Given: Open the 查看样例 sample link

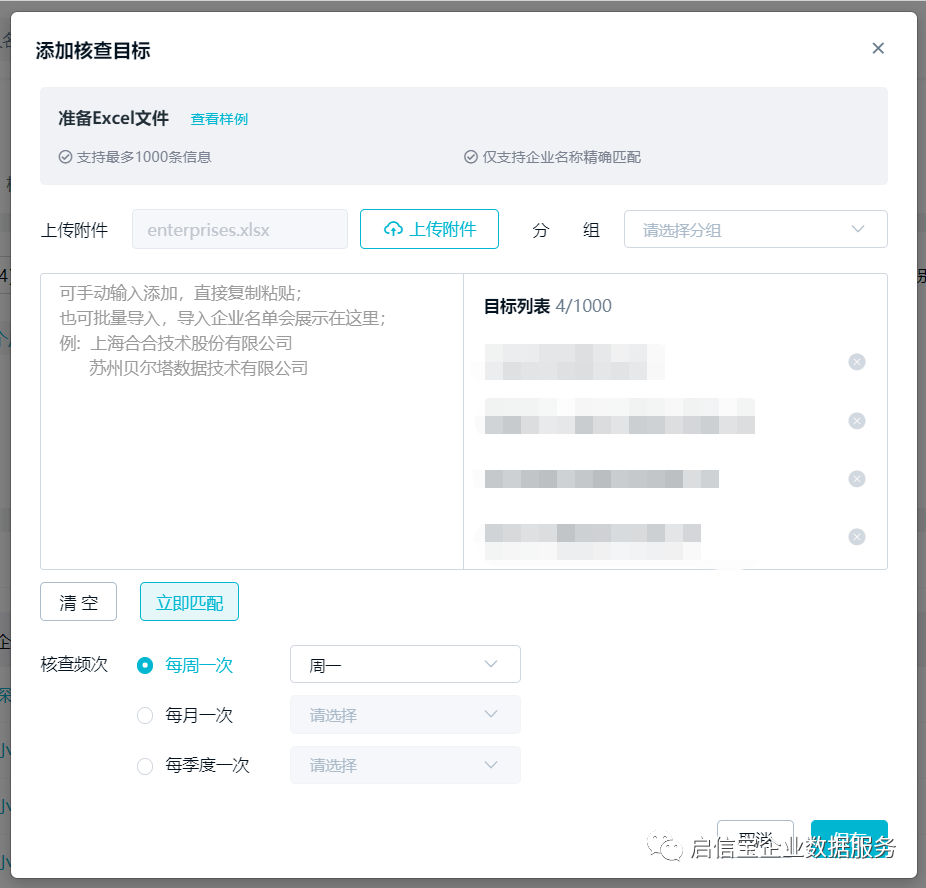Looking at the screenshot, I should coord(219,119).
